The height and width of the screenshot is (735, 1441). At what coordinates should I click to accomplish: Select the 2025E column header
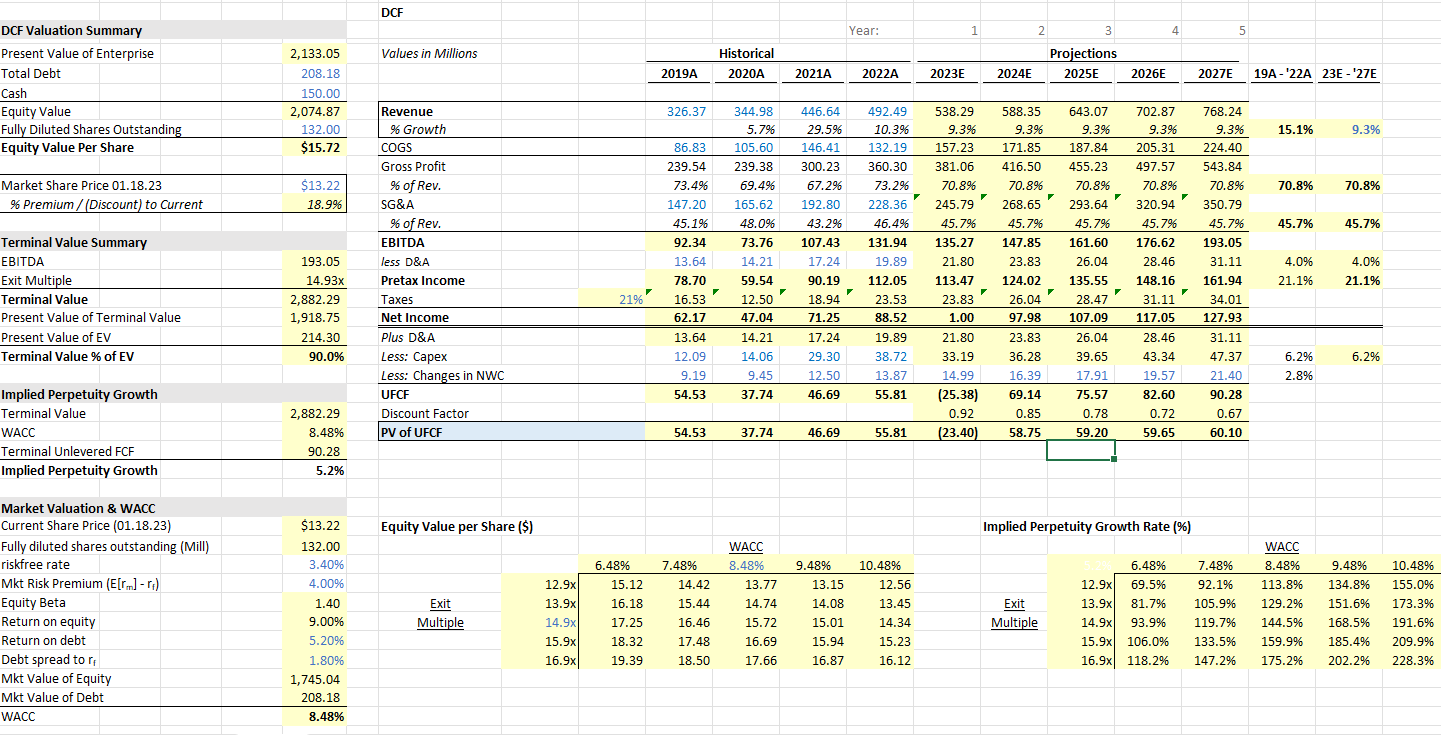pos(1080,73)
